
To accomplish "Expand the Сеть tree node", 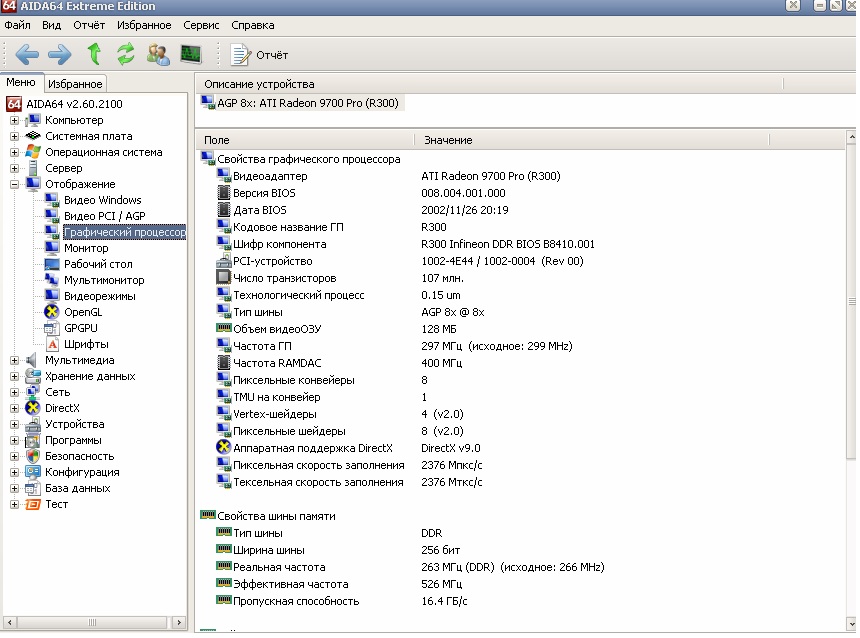I will [x=14, y=392].
